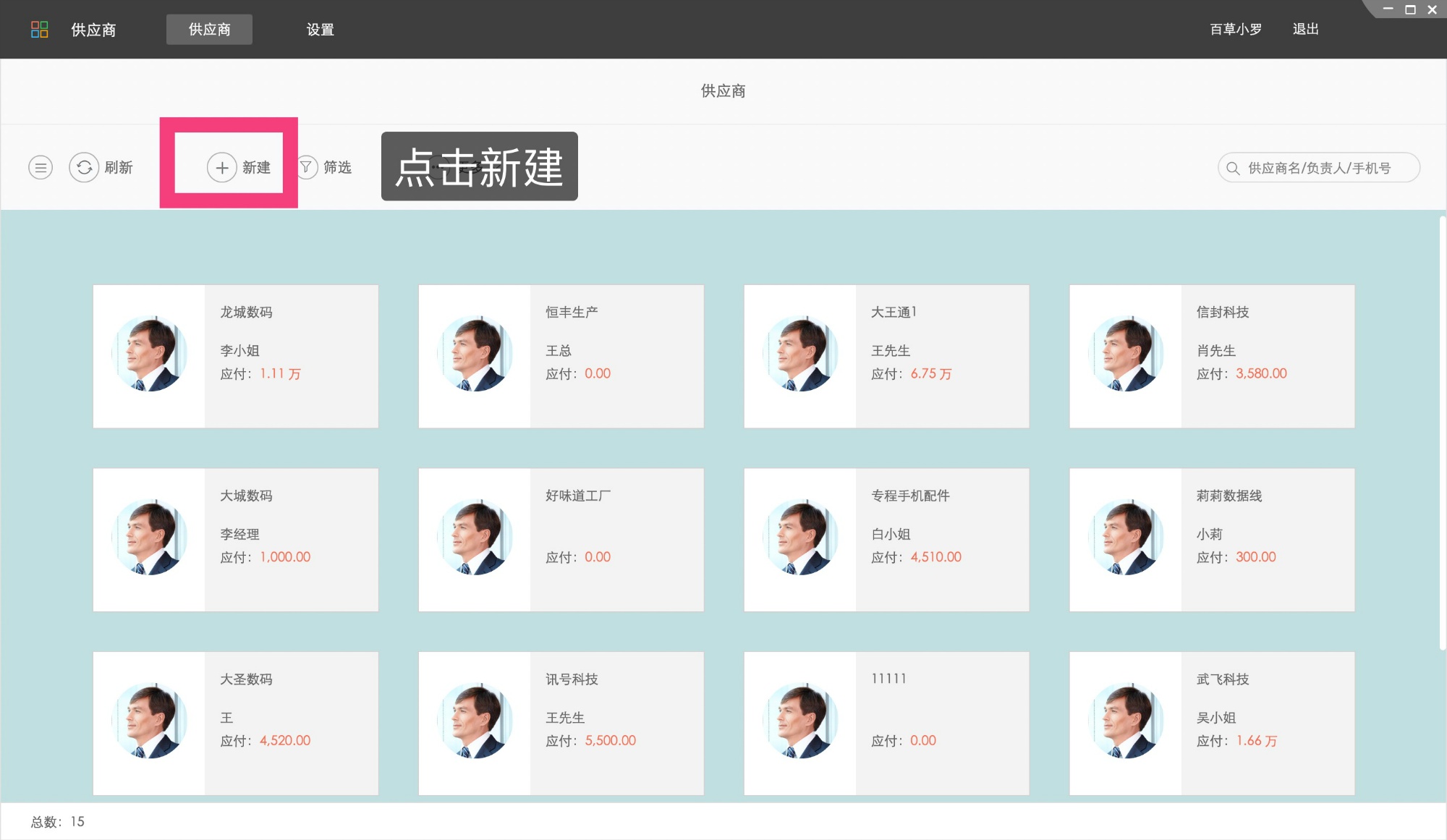The height and width of the screenshot is (840, 1447).
Task: Click the magnifier icon in the search box
Action: (x=1232, y=167)
